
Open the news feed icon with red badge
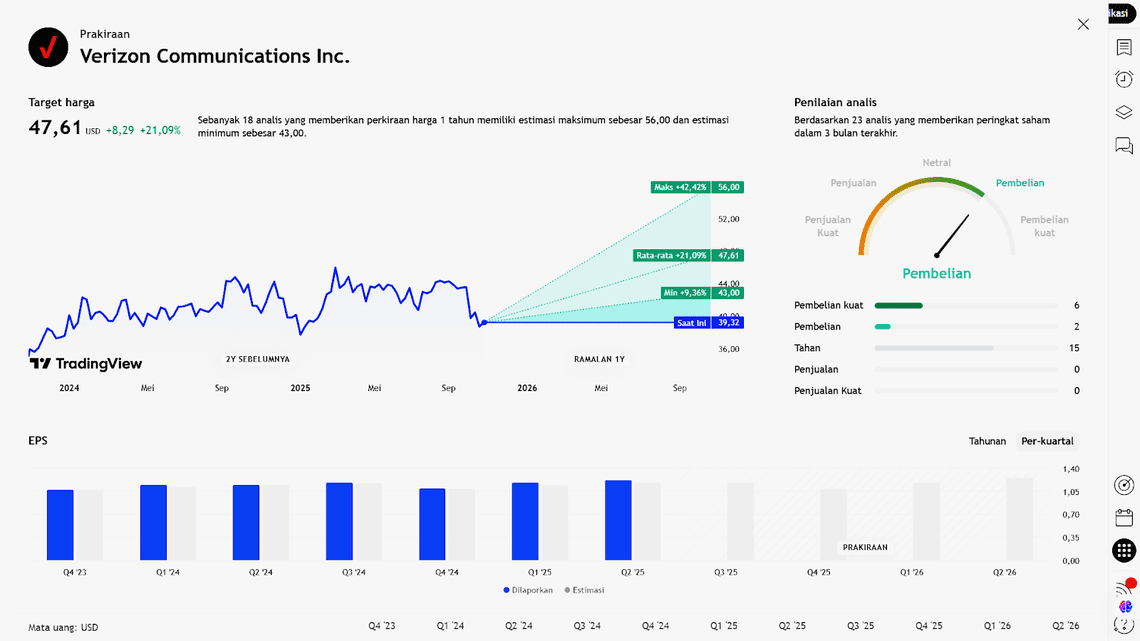click(1124, 587)
